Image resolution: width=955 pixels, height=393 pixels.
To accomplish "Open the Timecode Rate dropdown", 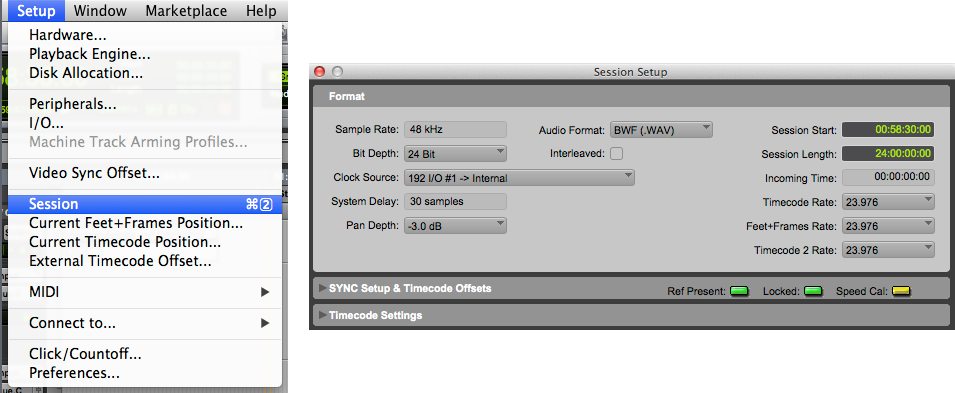I will tap(888, 202).
